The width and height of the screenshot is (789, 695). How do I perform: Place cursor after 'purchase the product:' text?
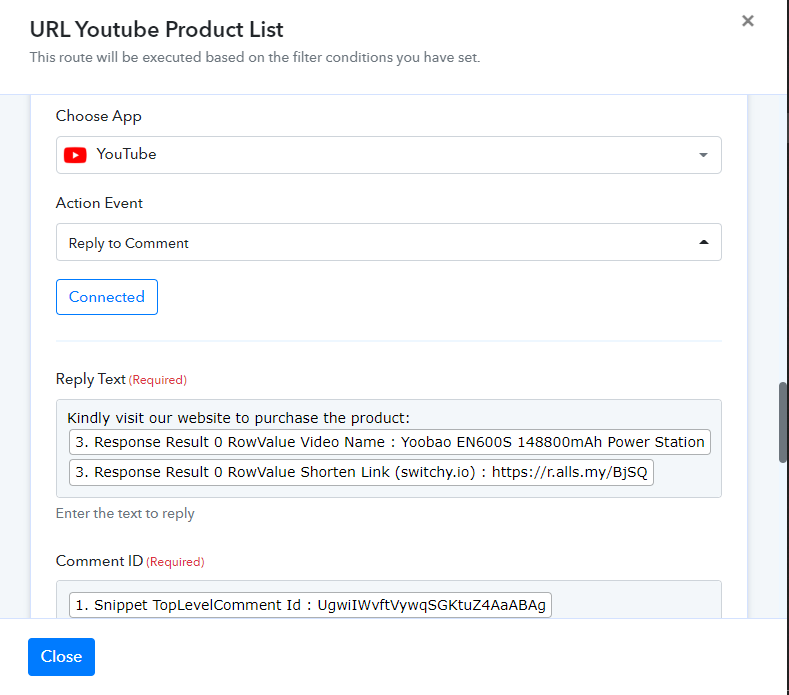coord(411,418)
